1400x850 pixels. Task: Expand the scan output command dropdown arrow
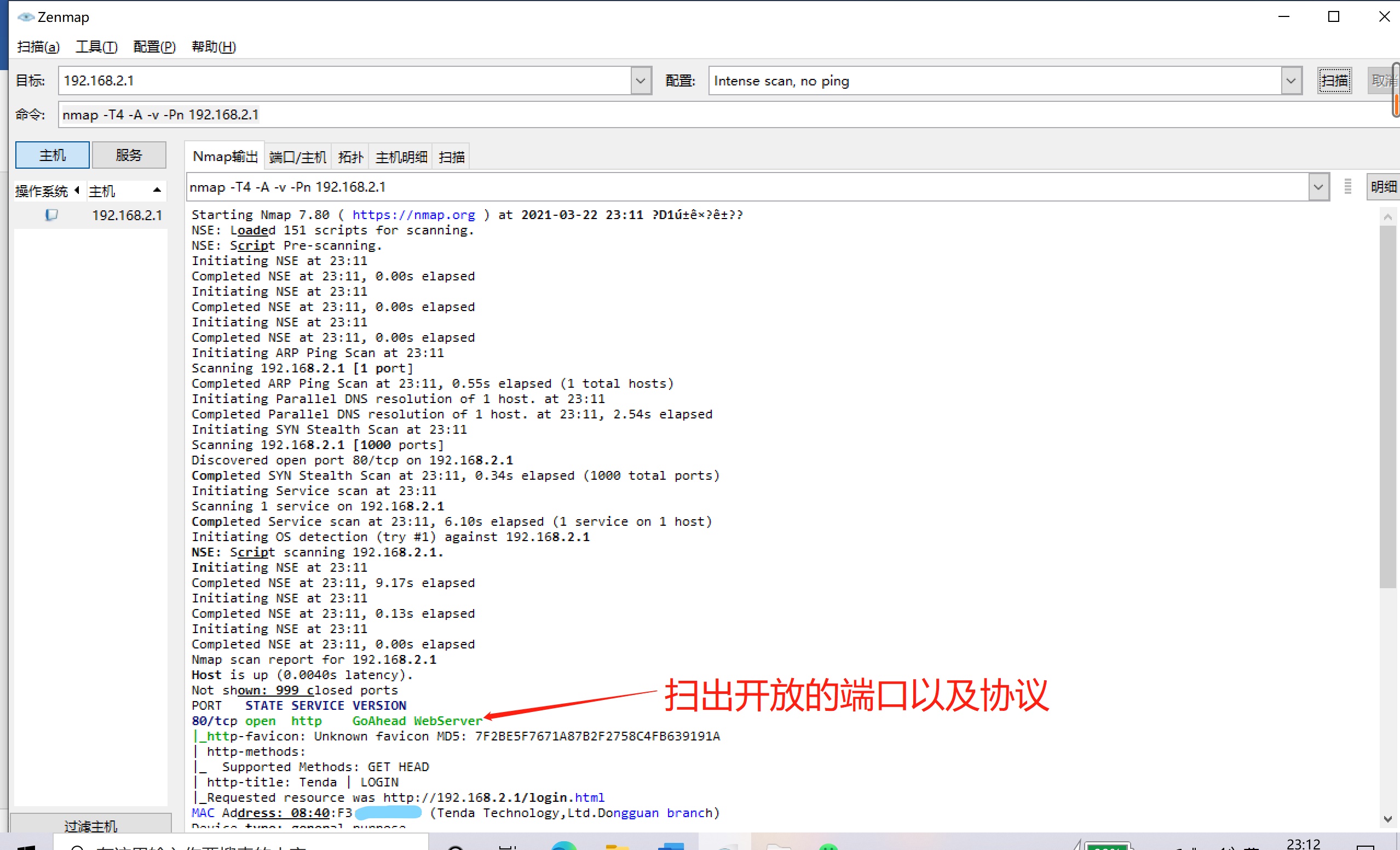pyautogui.click(x=1318, y=187)
